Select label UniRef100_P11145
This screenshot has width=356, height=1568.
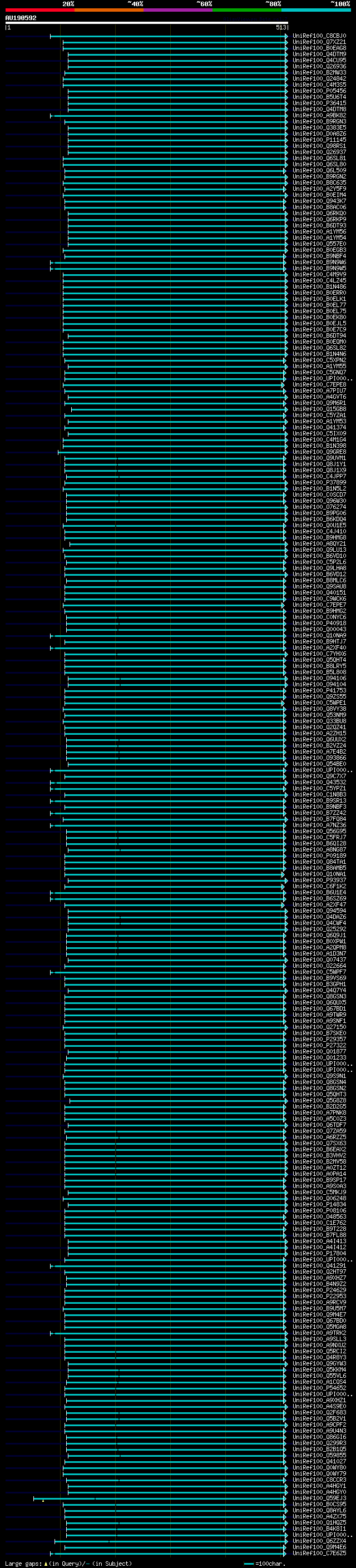(319, 140)
